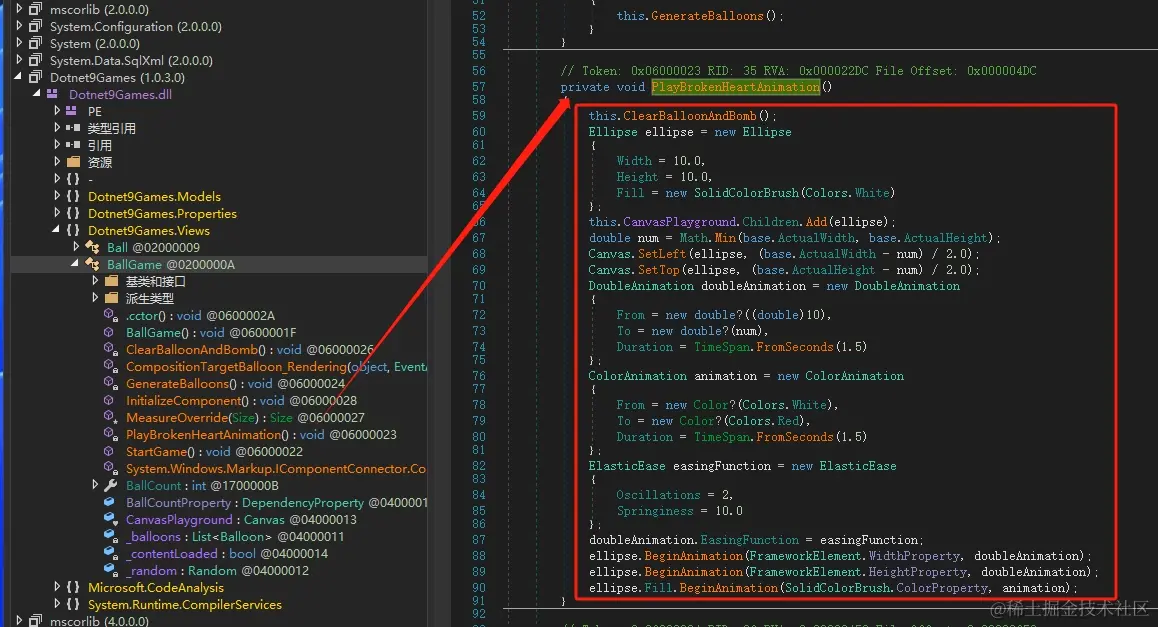Click the System.Configuration assembly icon

[x=35, y=27]
